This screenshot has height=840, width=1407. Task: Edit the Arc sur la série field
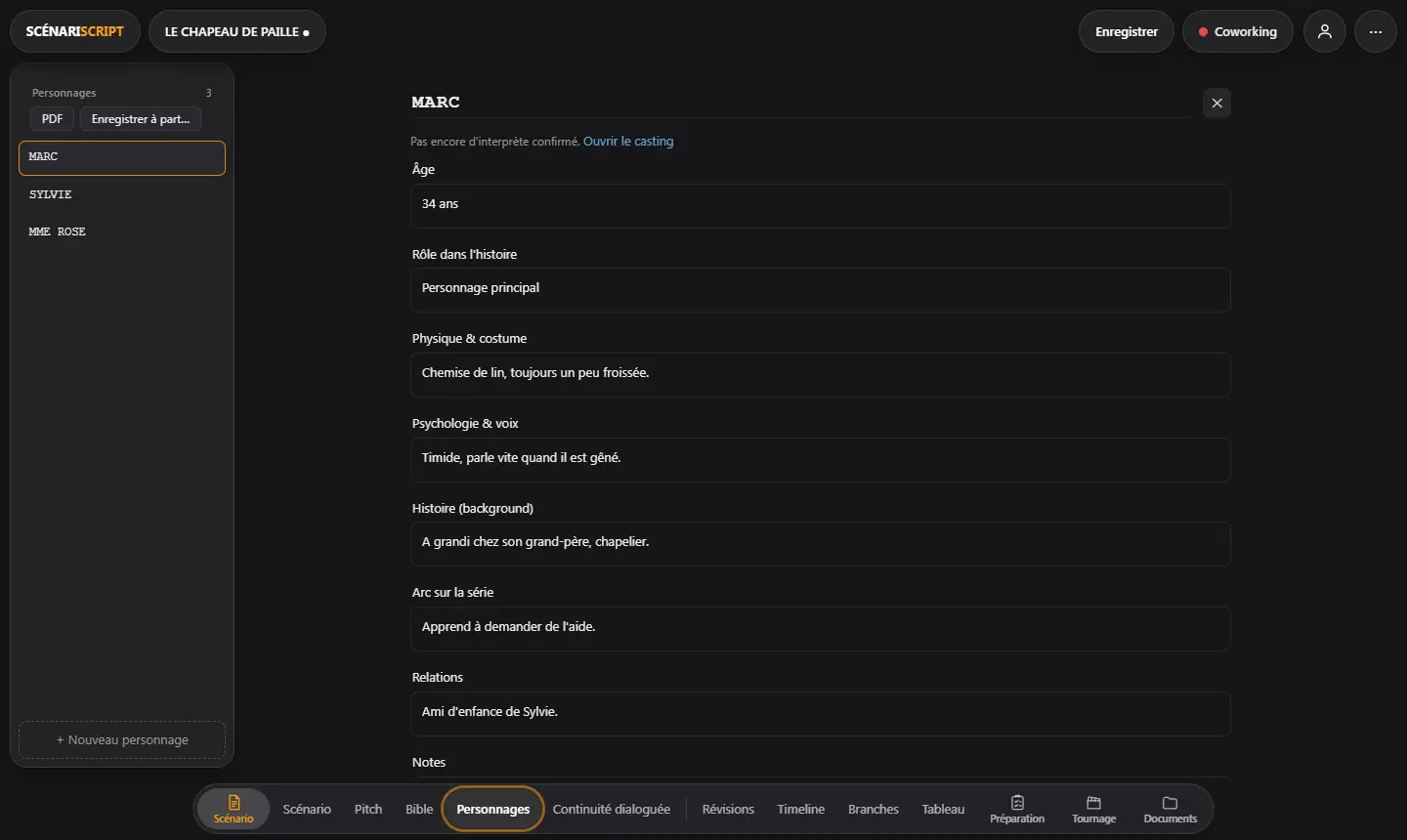pos(821,628)
